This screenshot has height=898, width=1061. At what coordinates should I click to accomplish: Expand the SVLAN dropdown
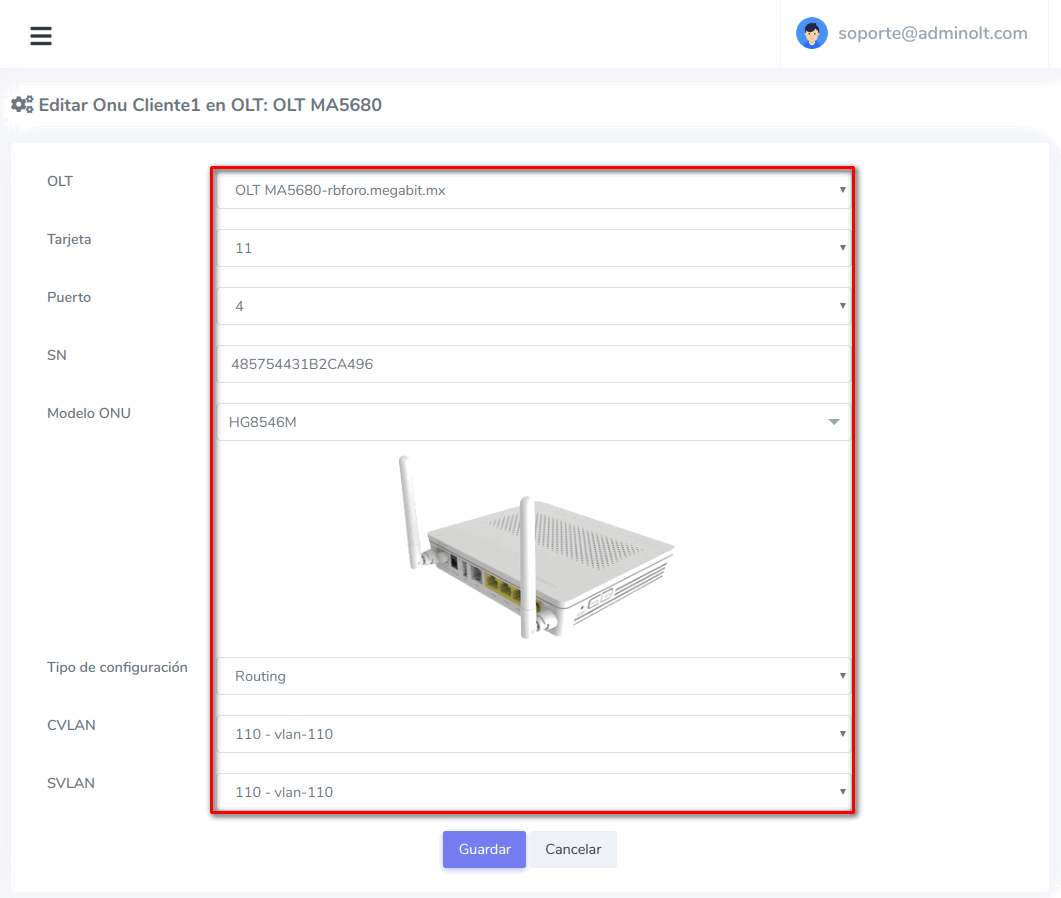(x=533, y=792)
